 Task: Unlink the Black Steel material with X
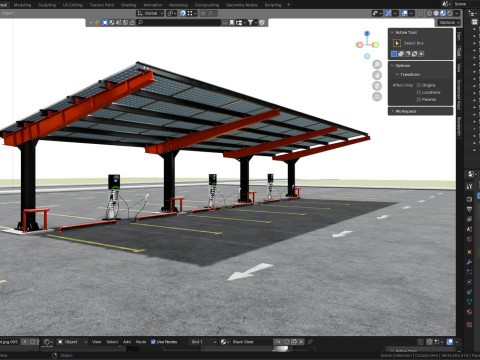click(x=301, y=342)
